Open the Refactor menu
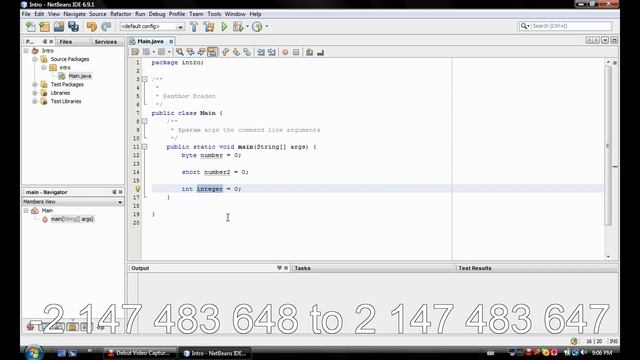The height and width of the screenshot is (360, 640). click(x=121, y=14)
